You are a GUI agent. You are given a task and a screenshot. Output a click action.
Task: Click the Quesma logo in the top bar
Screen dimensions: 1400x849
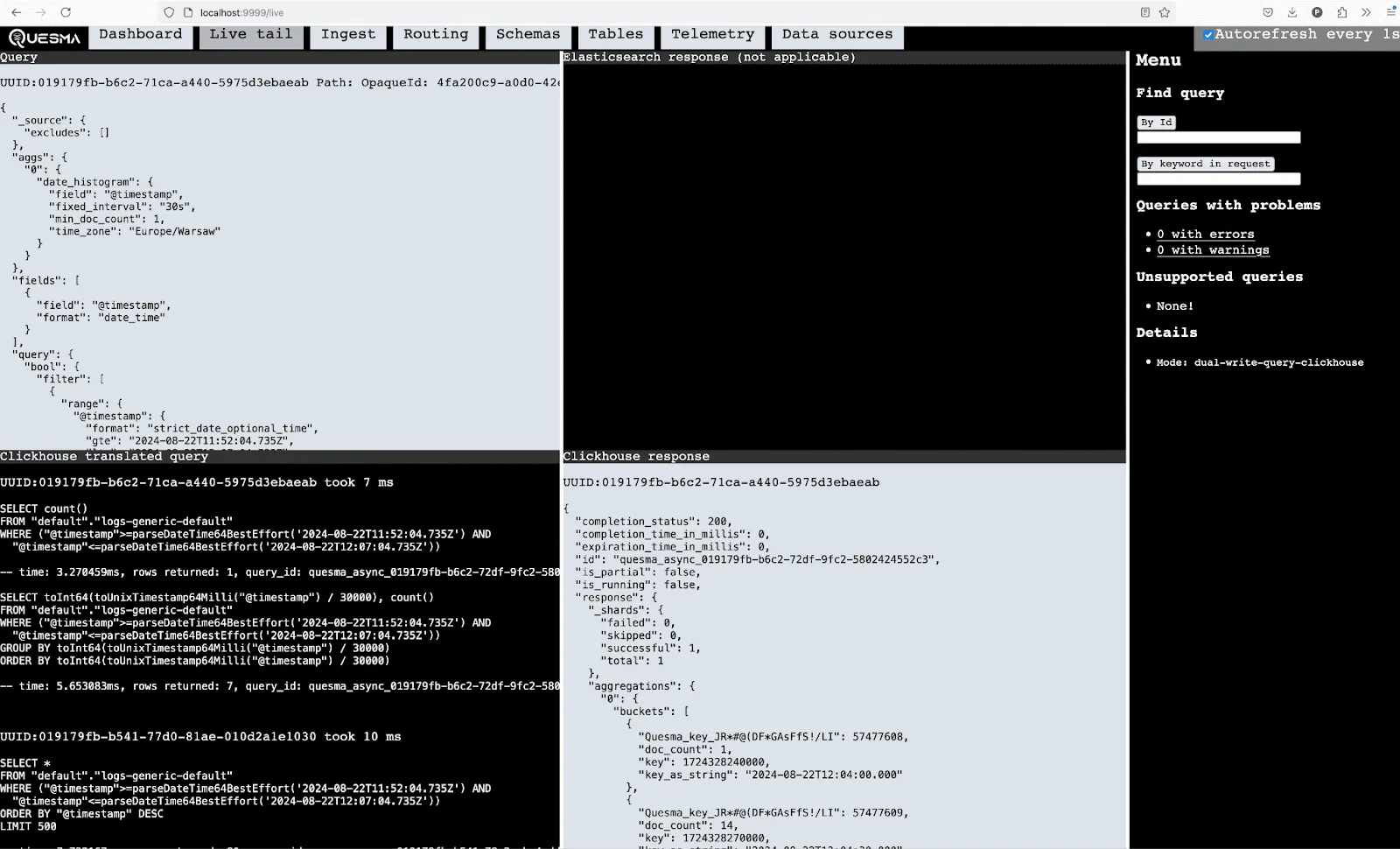click(44, 37)
